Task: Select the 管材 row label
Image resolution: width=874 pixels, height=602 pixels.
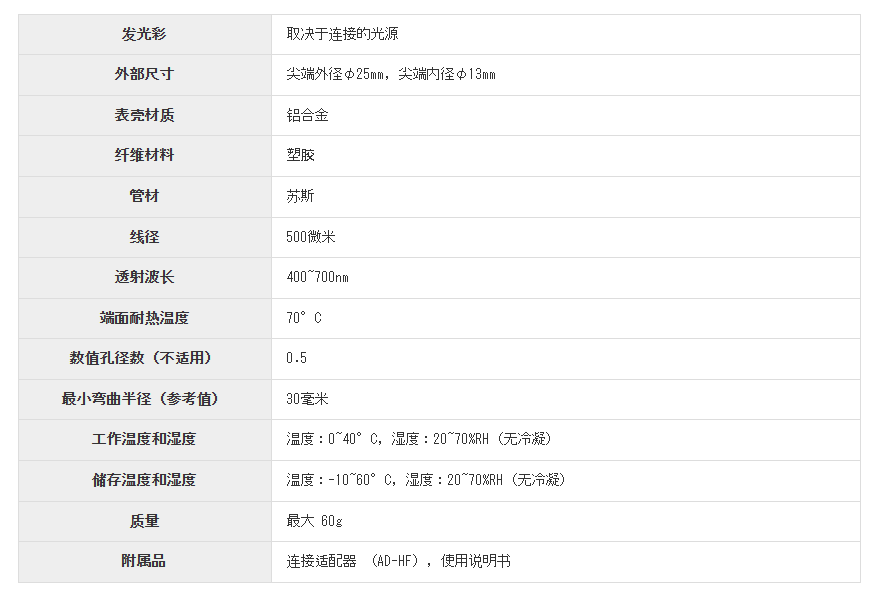Action: tap(144, 197)
